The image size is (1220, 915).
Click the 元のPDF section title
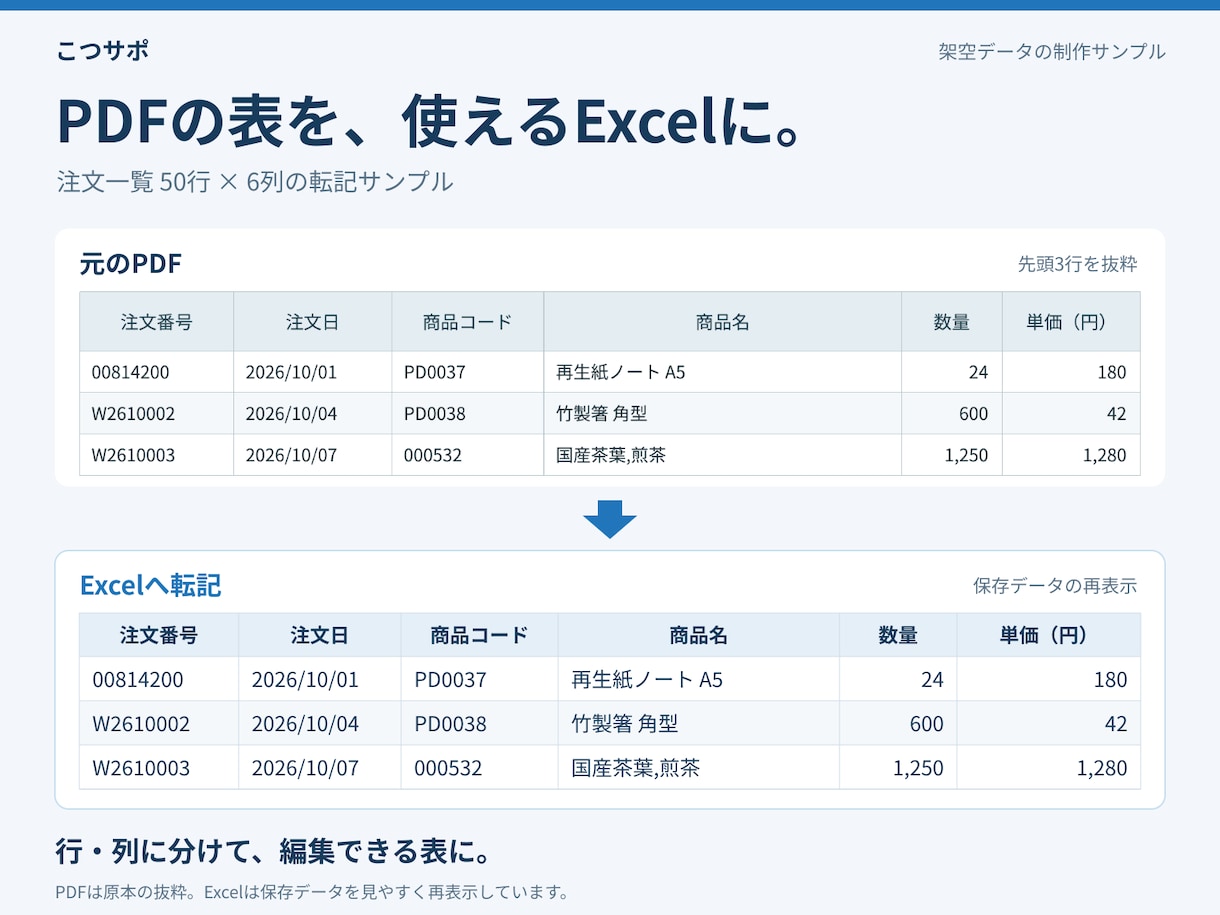click(x=131, y=264)
